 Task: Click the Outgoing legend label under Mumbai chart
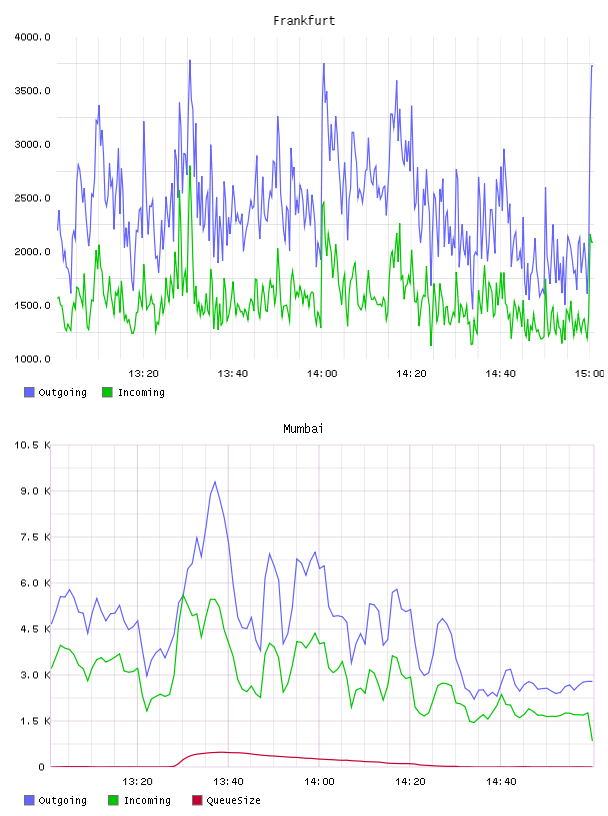tap(62, 800)
